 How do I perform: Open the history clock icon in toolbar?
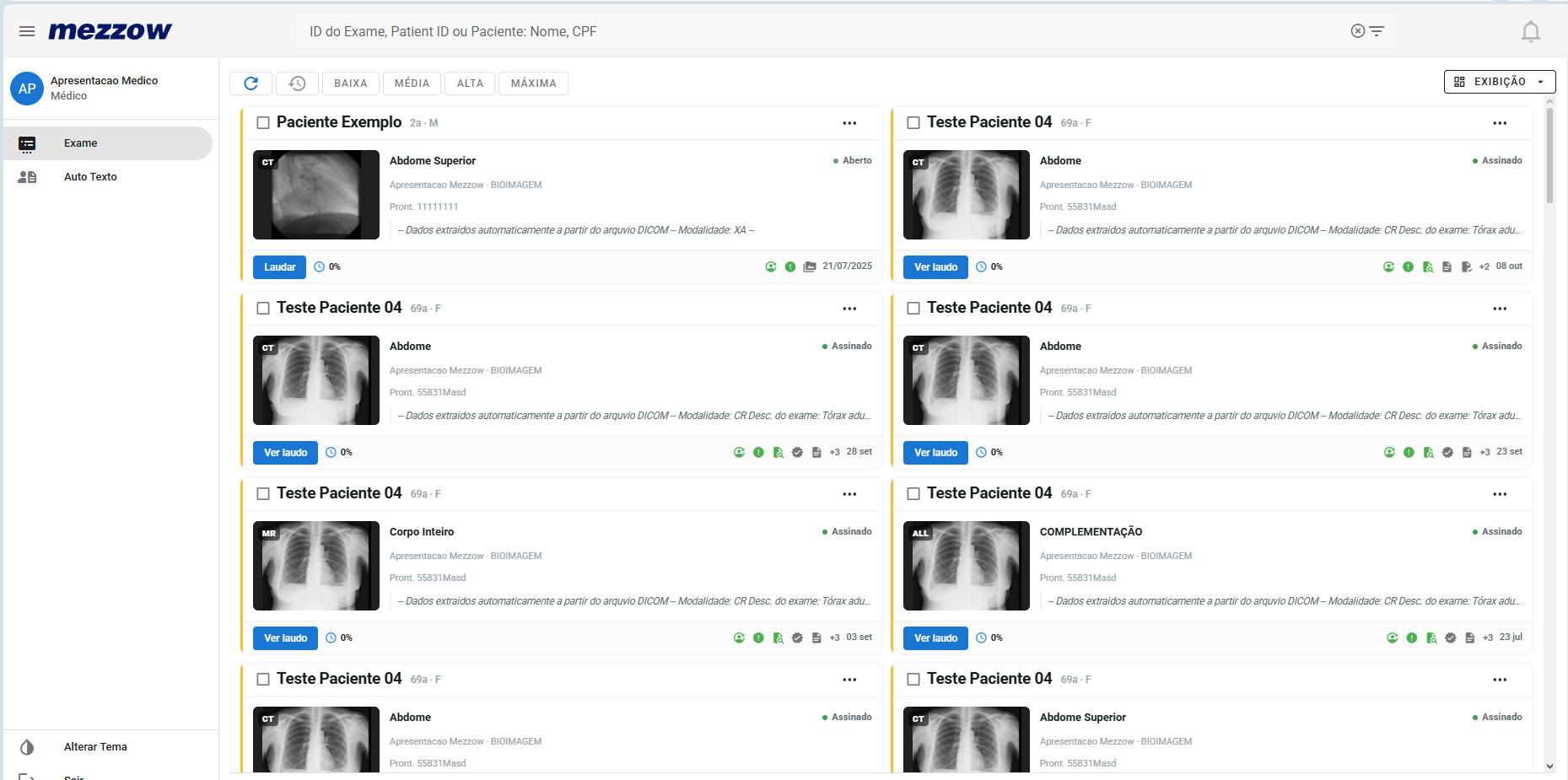click(297, 83)
